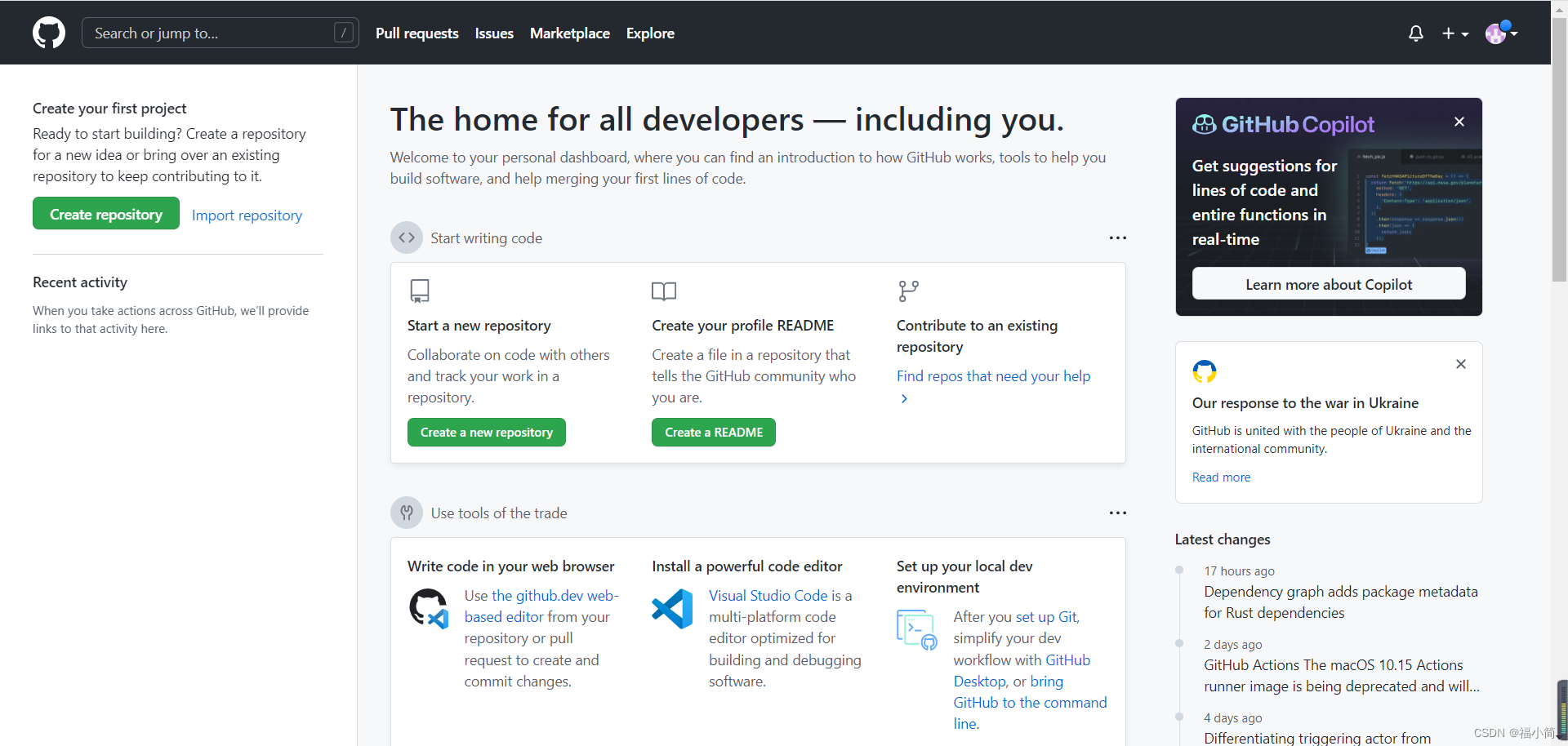Open the Visual Studio Code link
Viewport: 1568px width, 746px height.
[x=768, y=596]
